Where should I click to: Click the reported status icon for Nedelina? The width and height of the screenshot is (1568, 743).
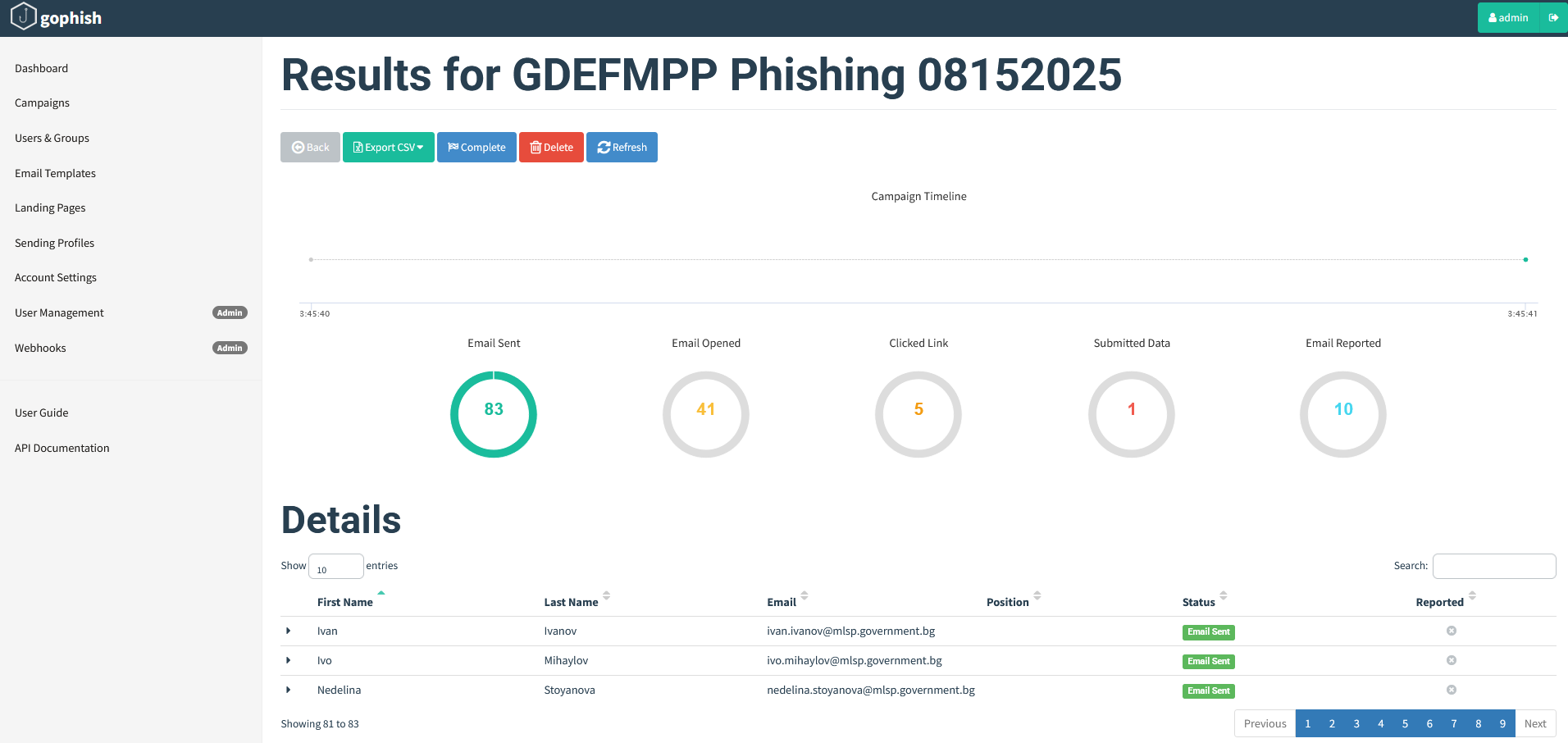pos(1451,690)
